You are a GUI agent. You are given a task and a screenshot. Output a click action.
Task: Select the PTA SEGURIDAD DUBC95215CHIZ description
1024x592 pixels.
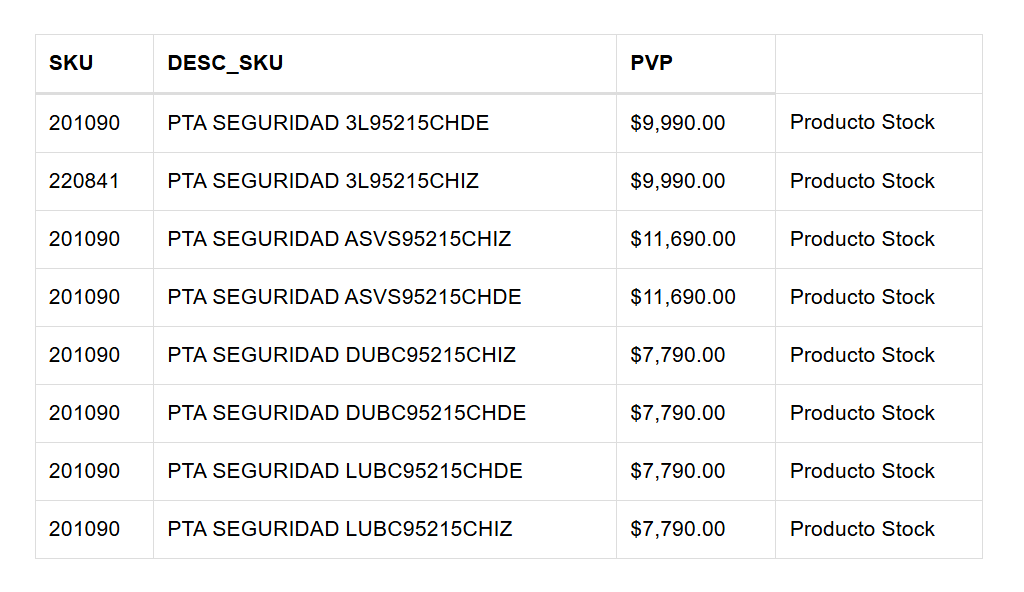point(341,355)
